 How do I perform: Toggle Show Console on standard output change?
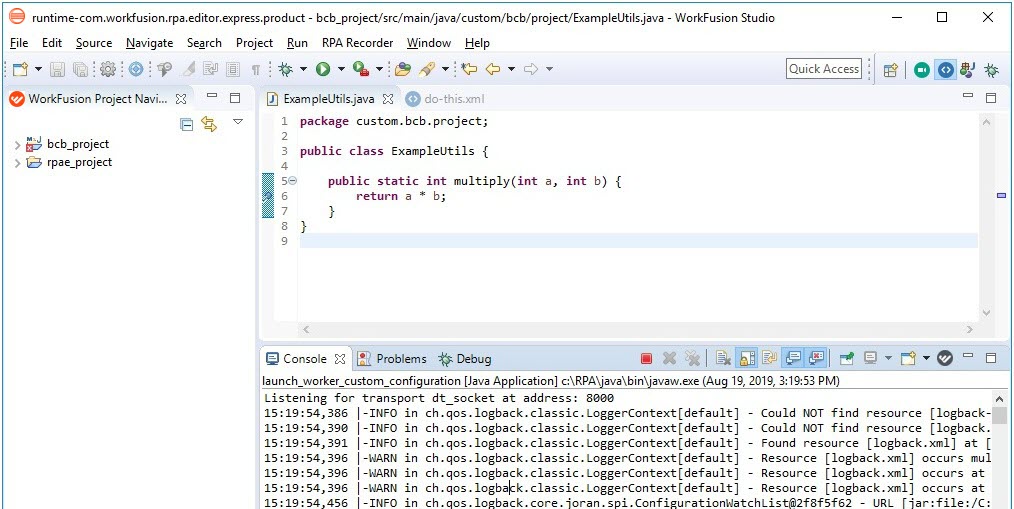tap(793, 358)
